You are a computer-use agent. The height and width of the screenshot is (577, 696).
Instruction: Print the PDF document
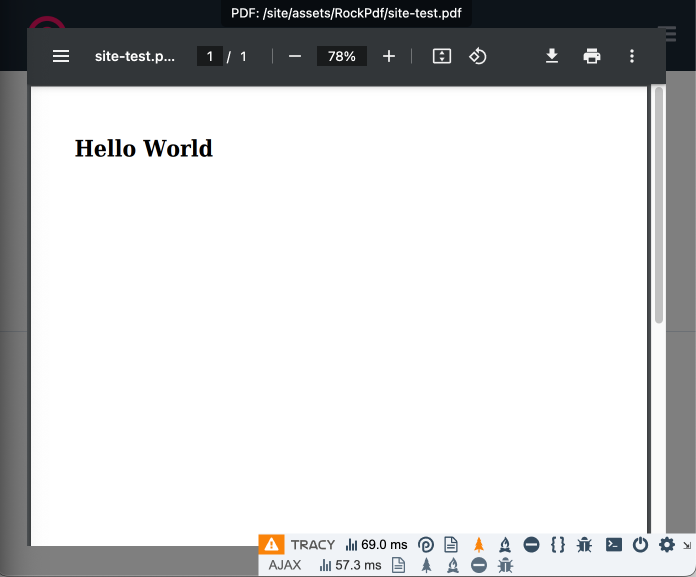(x=592, y=56)
